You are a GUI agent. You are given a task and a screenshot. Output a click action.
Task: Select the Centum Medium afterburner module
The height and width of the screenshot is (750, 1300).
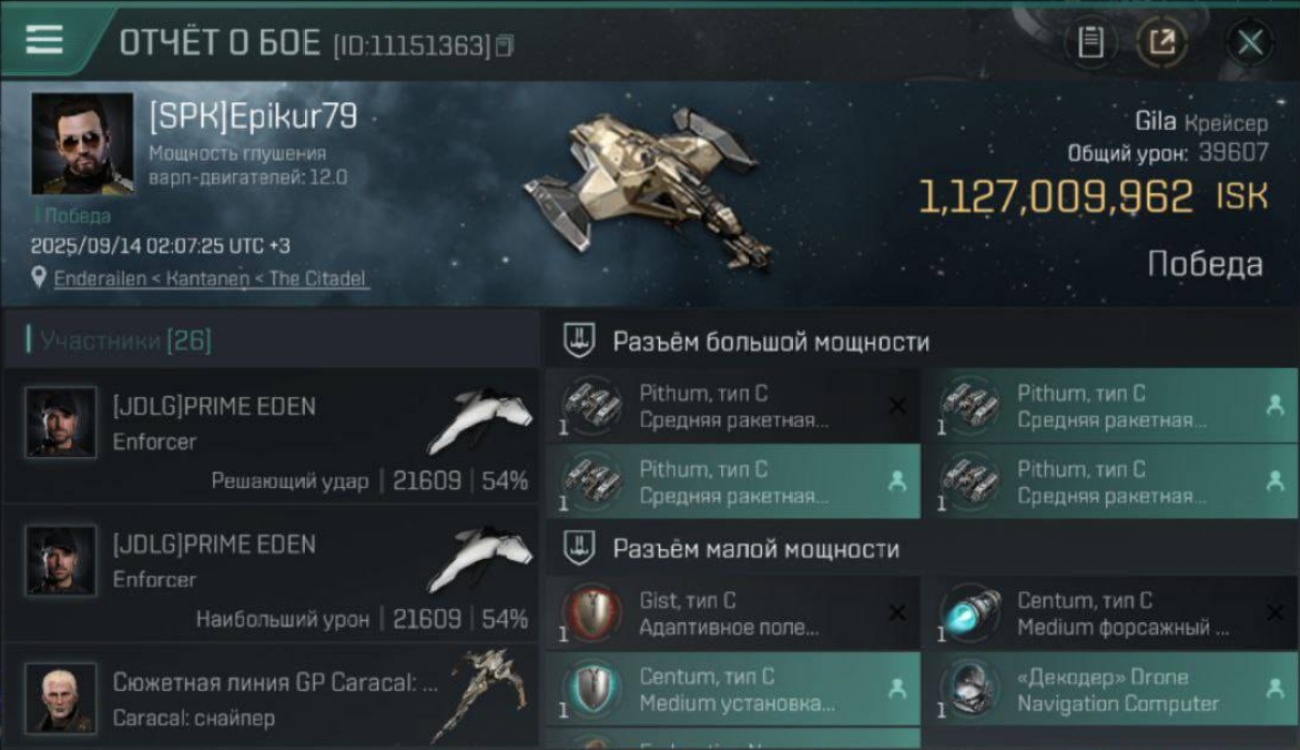[1110, 613]
